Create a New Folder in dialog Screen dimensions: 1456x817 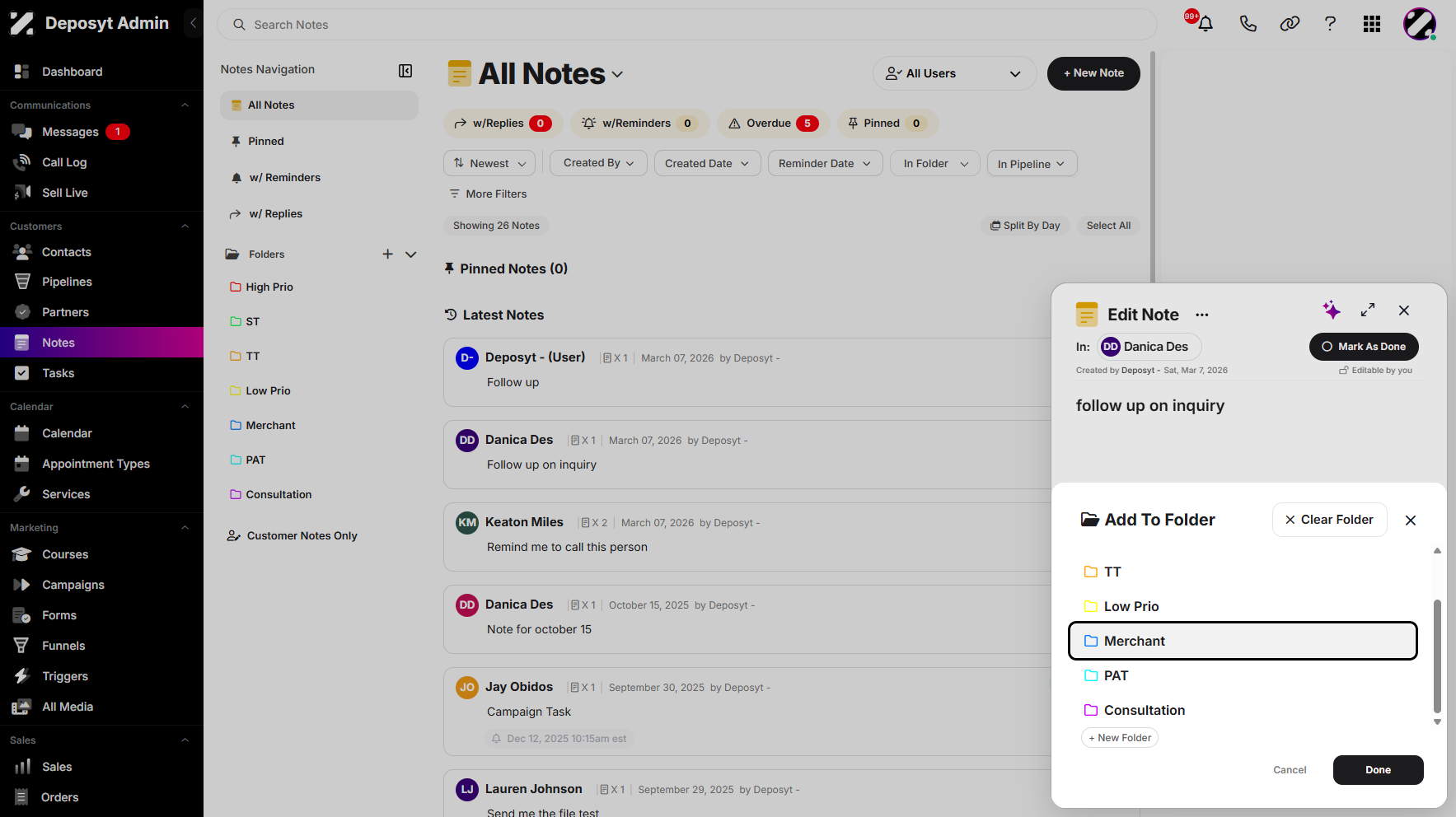coord(1119,738)
